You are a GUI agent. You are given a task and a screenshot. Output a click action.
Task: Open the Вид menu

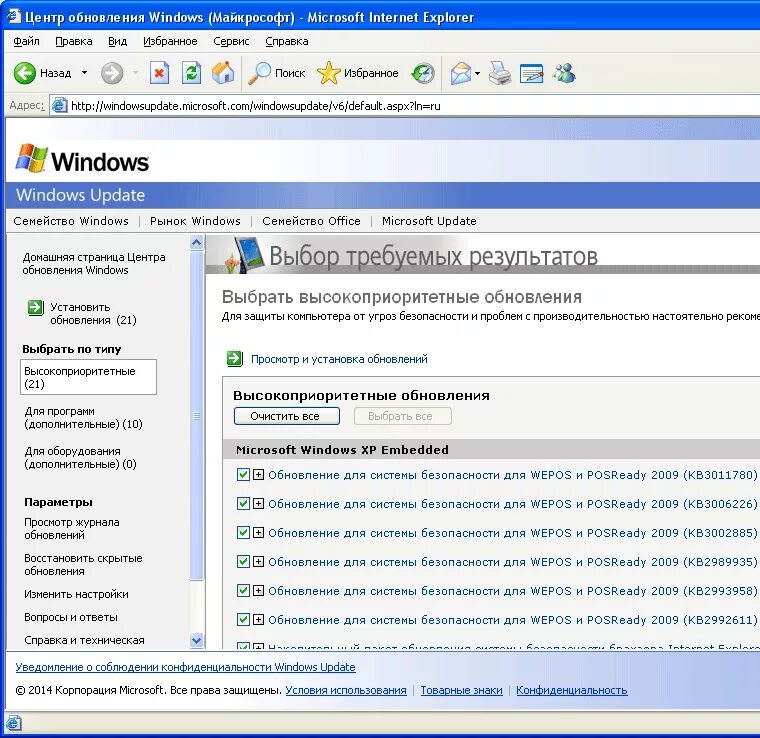(x=117, y=41)
